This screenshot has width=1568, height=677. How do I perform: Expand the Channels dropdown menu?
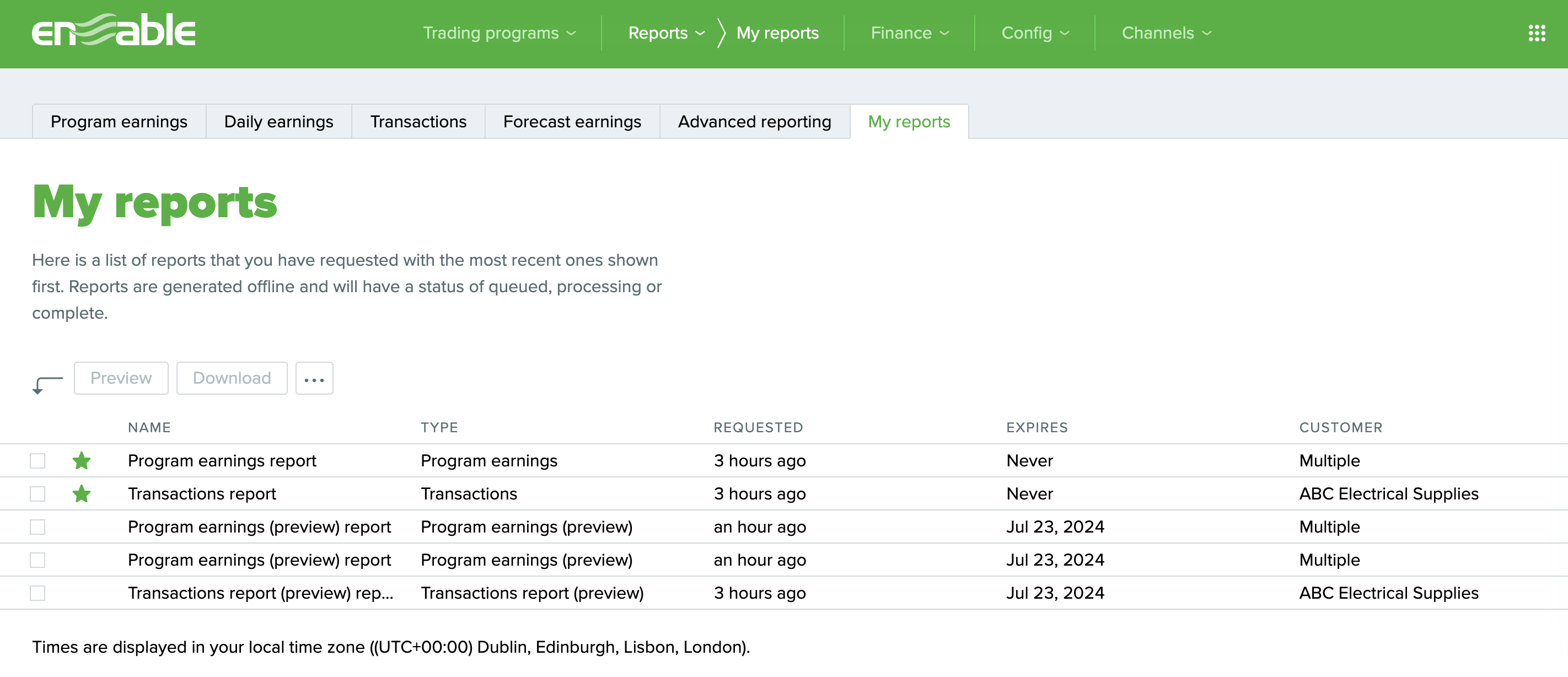(1166, 33)
